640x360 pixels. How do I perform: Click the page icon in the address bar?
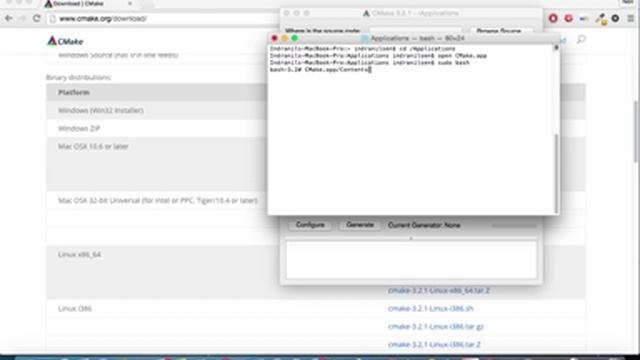(52, 19)
